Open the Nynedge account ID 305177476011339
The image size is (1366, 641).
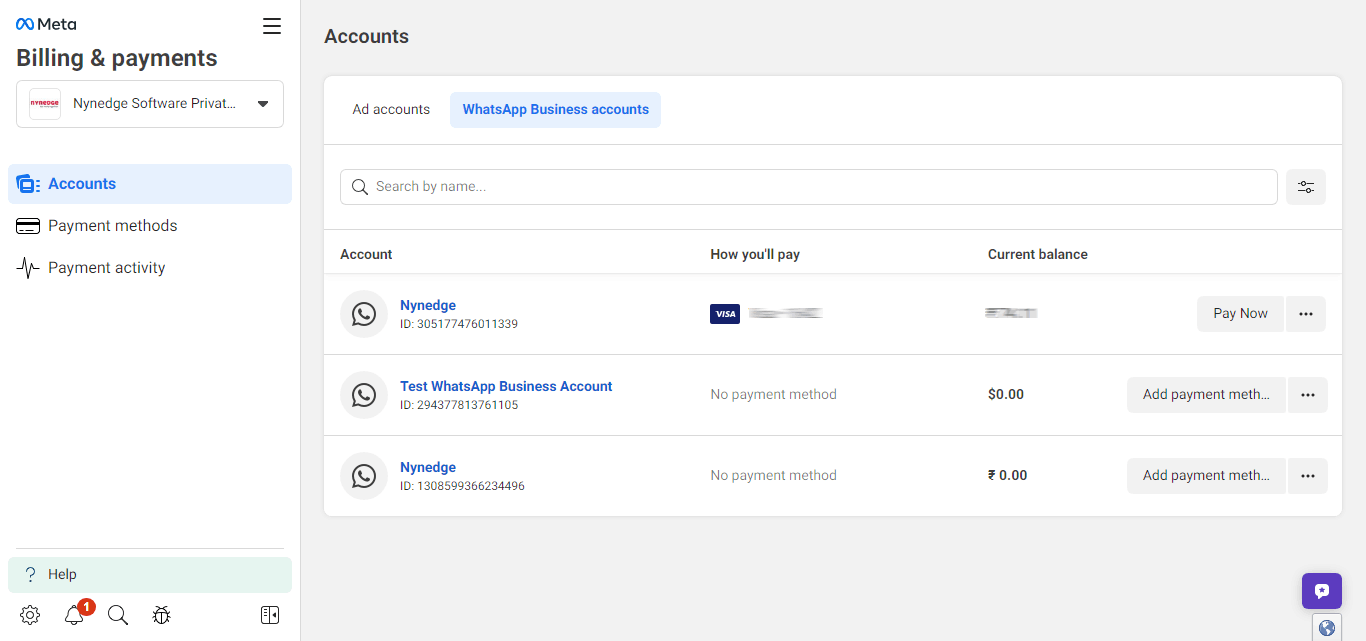428,305
